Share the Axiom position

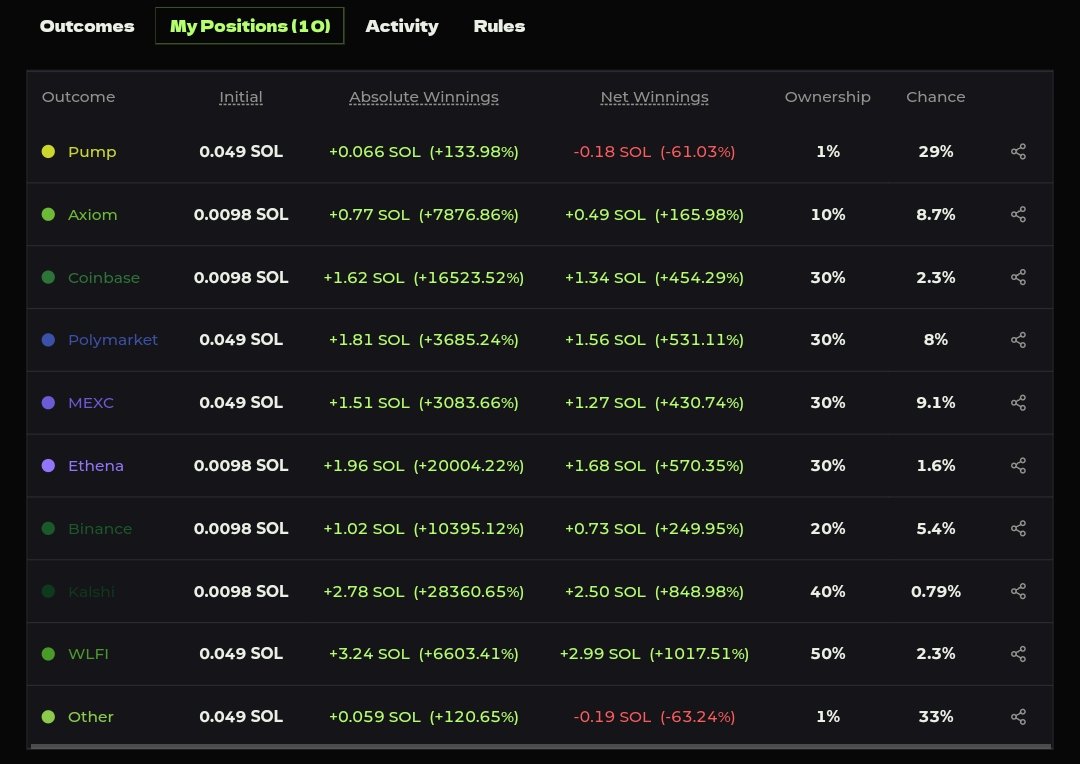click(x=1018, y=214)
